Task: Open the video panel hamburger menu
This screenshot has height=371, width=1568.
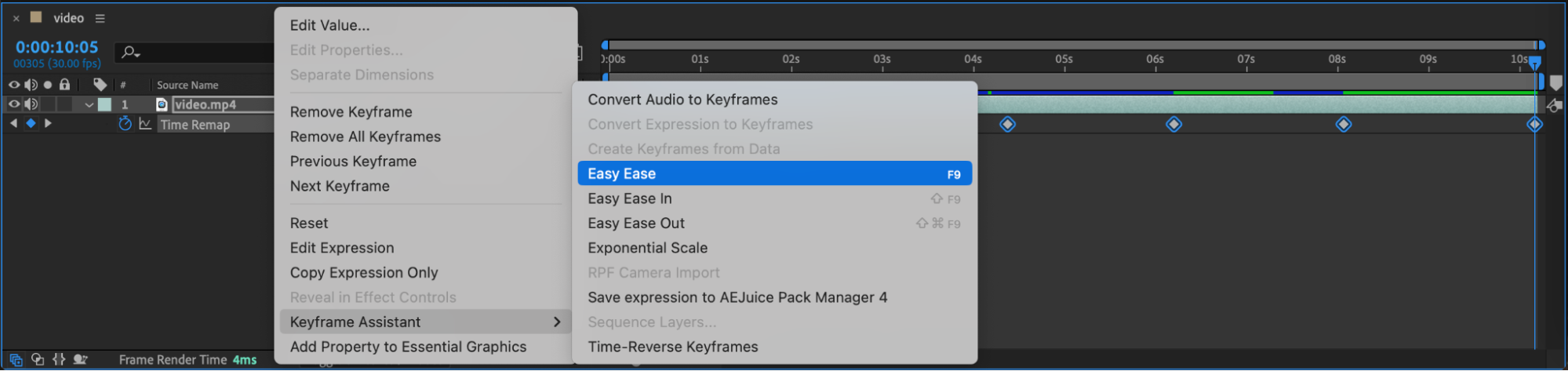Action: click(x=100, y=18)
